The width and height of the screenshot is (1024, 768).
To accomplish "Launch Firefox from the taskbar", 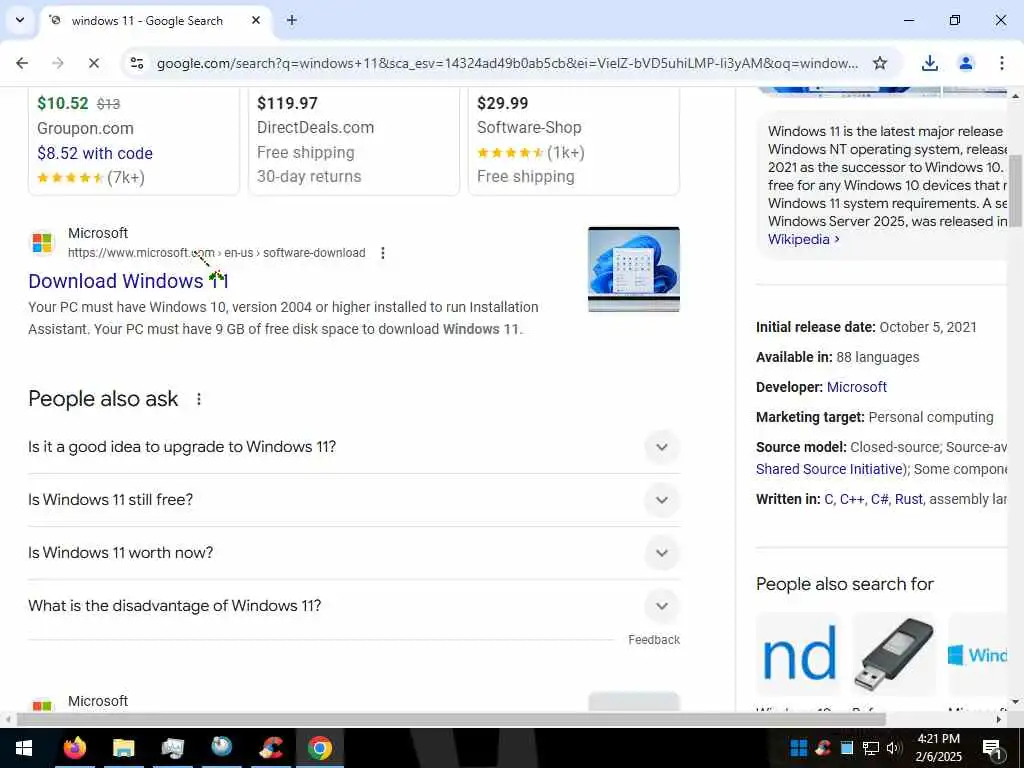I will click(74, 748).
